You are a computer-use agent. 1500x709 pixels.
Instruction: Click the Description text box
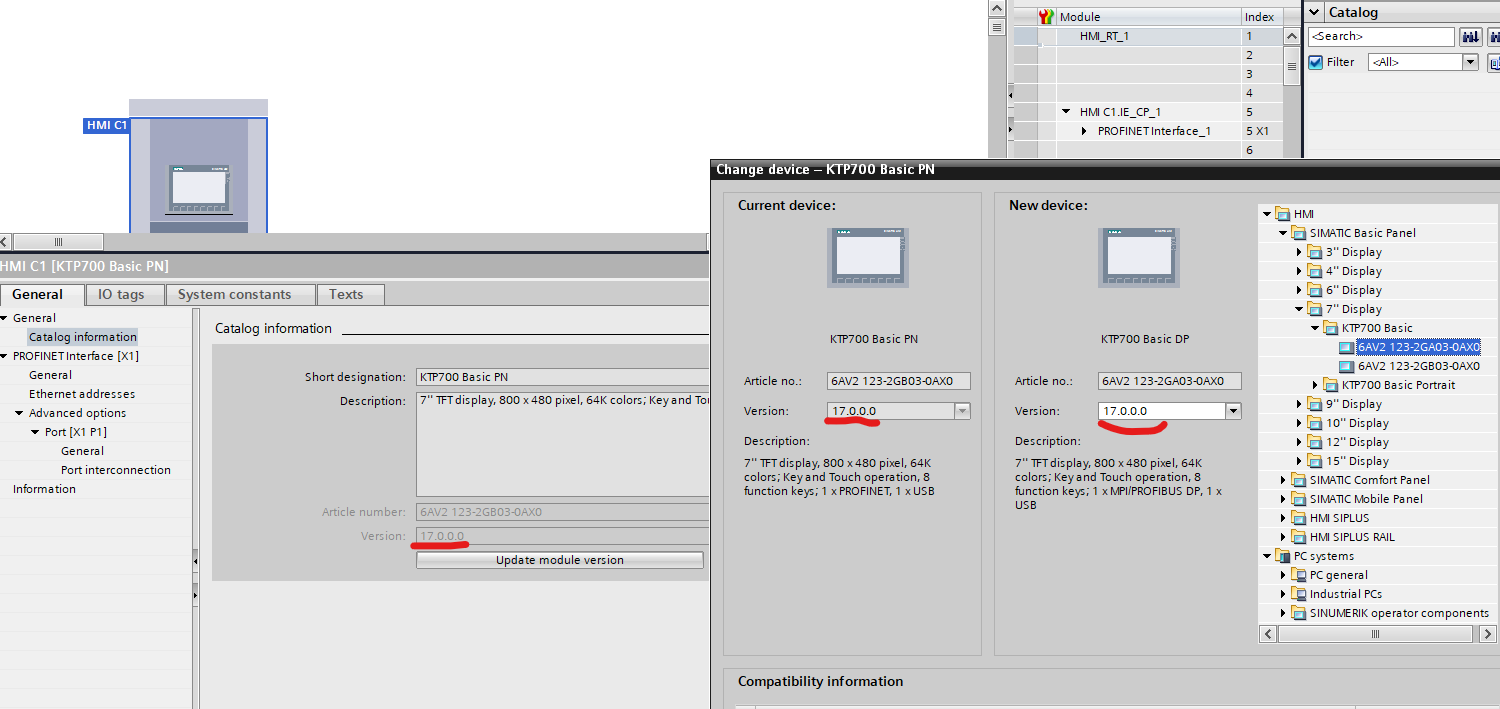[562, 444]
